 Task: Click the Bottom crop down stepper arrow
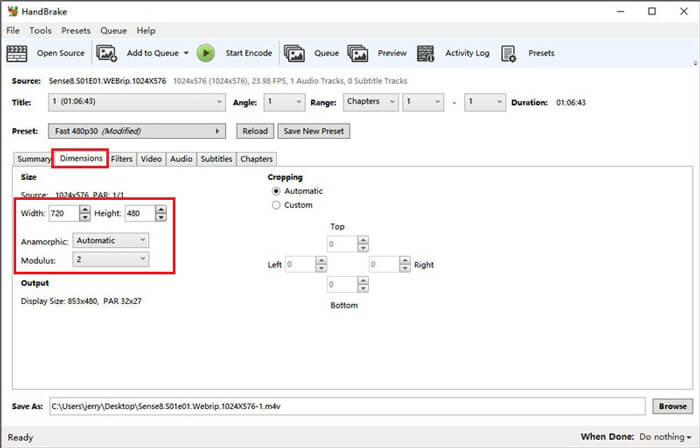tap(363, 288)
